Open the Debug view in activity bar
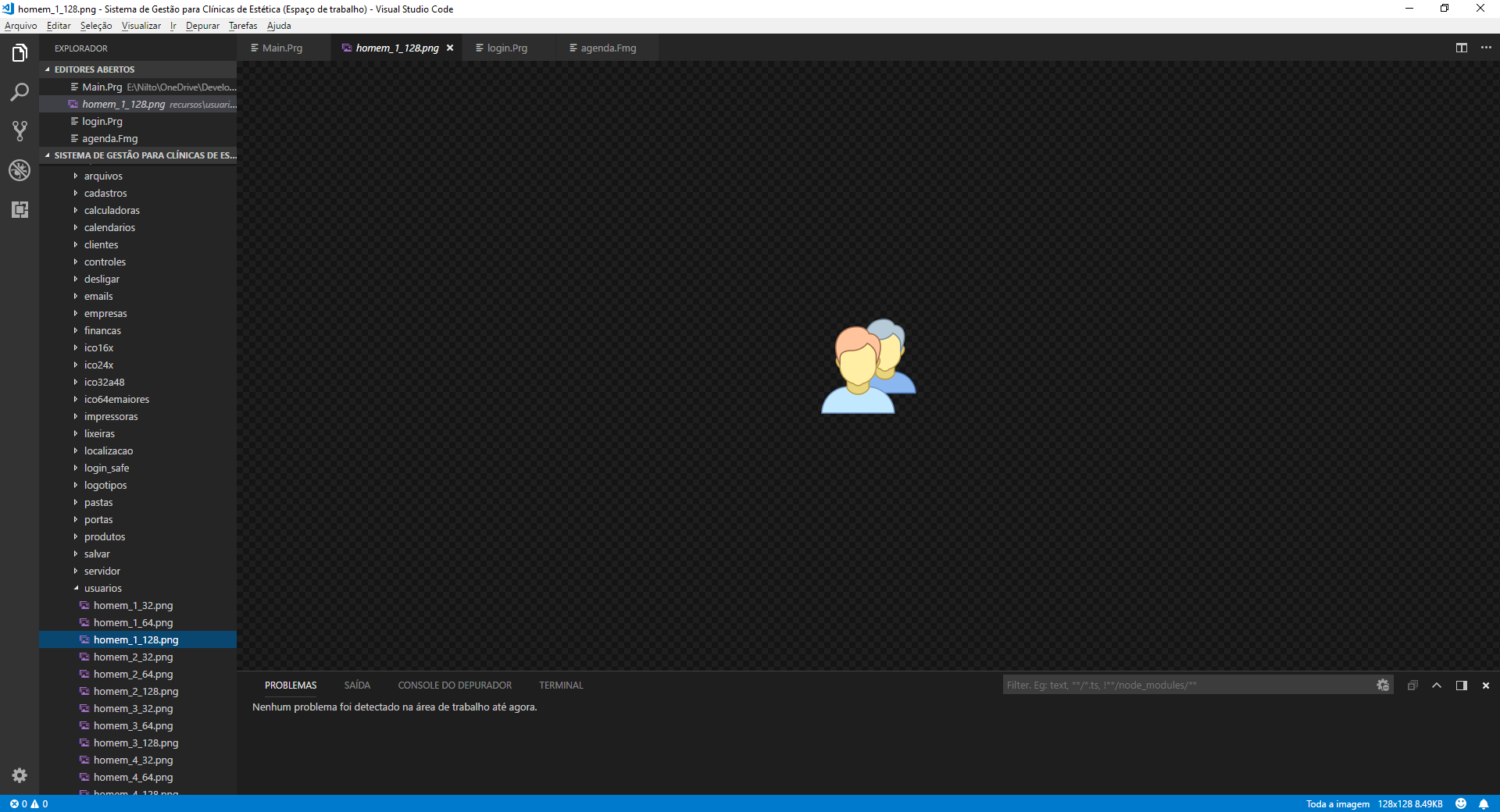The width and height of the screenshot is (1500, 812). 20,170
